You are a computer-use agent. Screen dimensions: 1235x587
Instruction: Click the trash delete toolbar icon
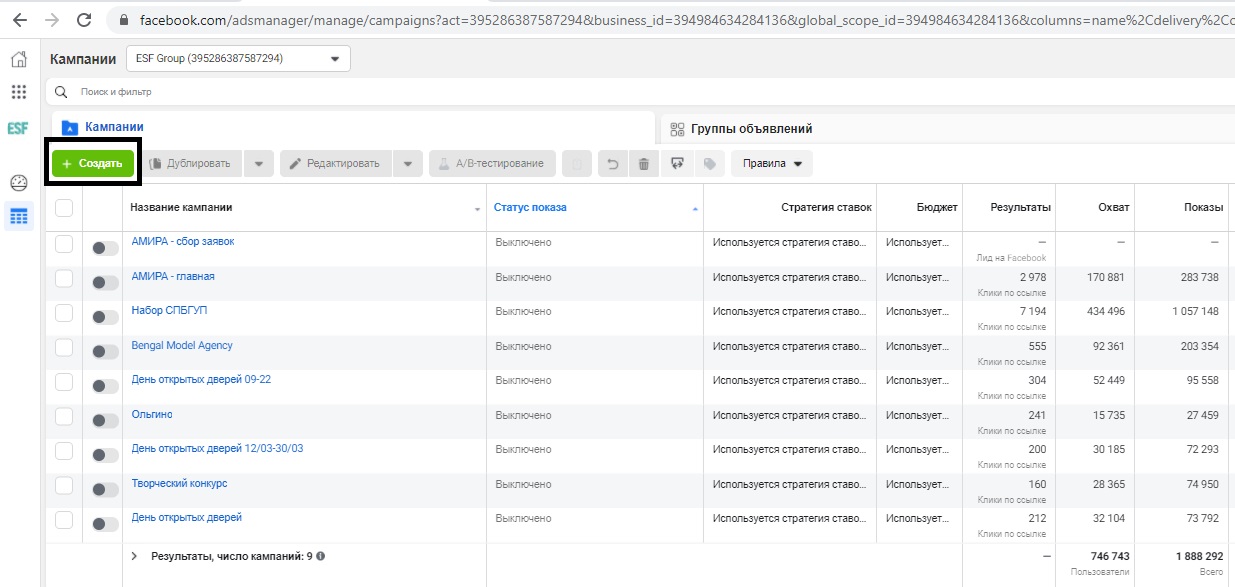[x=644, y=164]
